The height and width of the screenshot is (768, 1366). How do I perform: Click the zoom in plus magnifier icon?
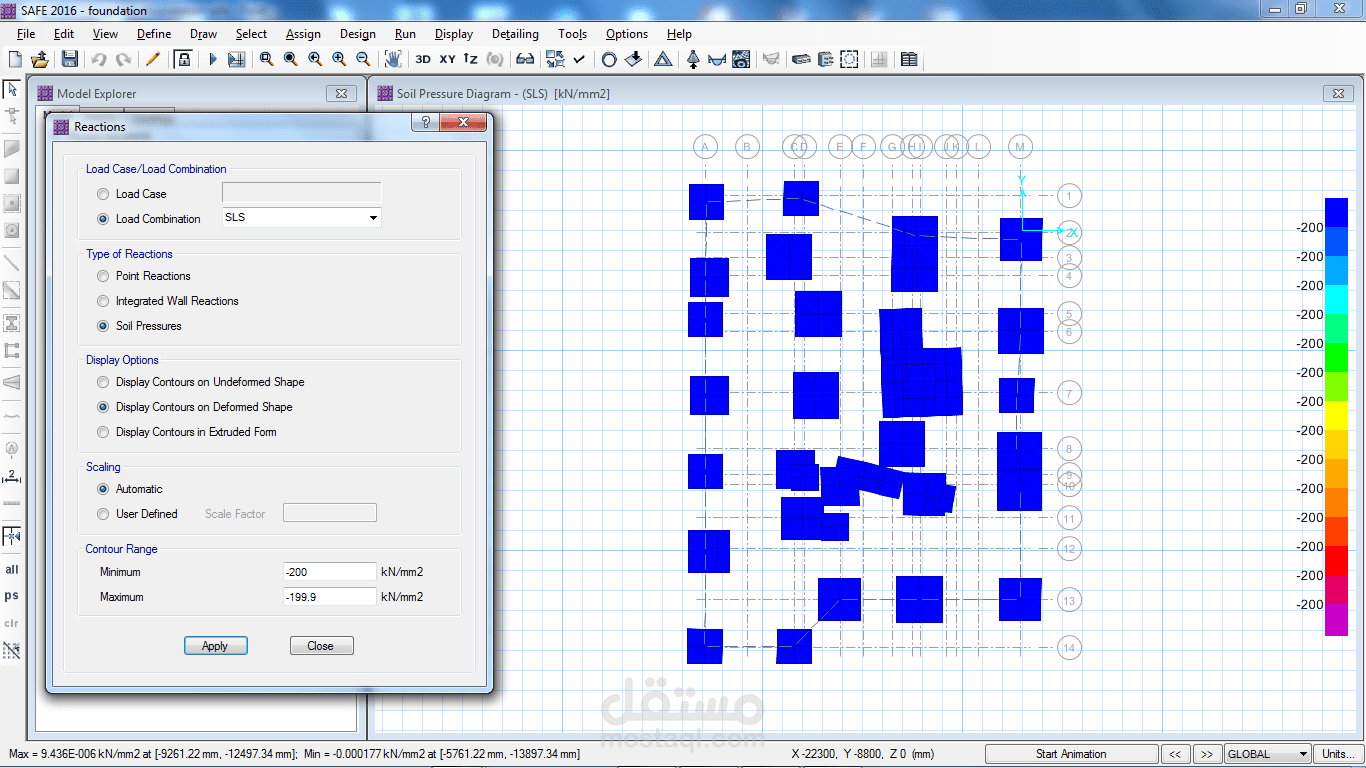click(x=339, y=59)
